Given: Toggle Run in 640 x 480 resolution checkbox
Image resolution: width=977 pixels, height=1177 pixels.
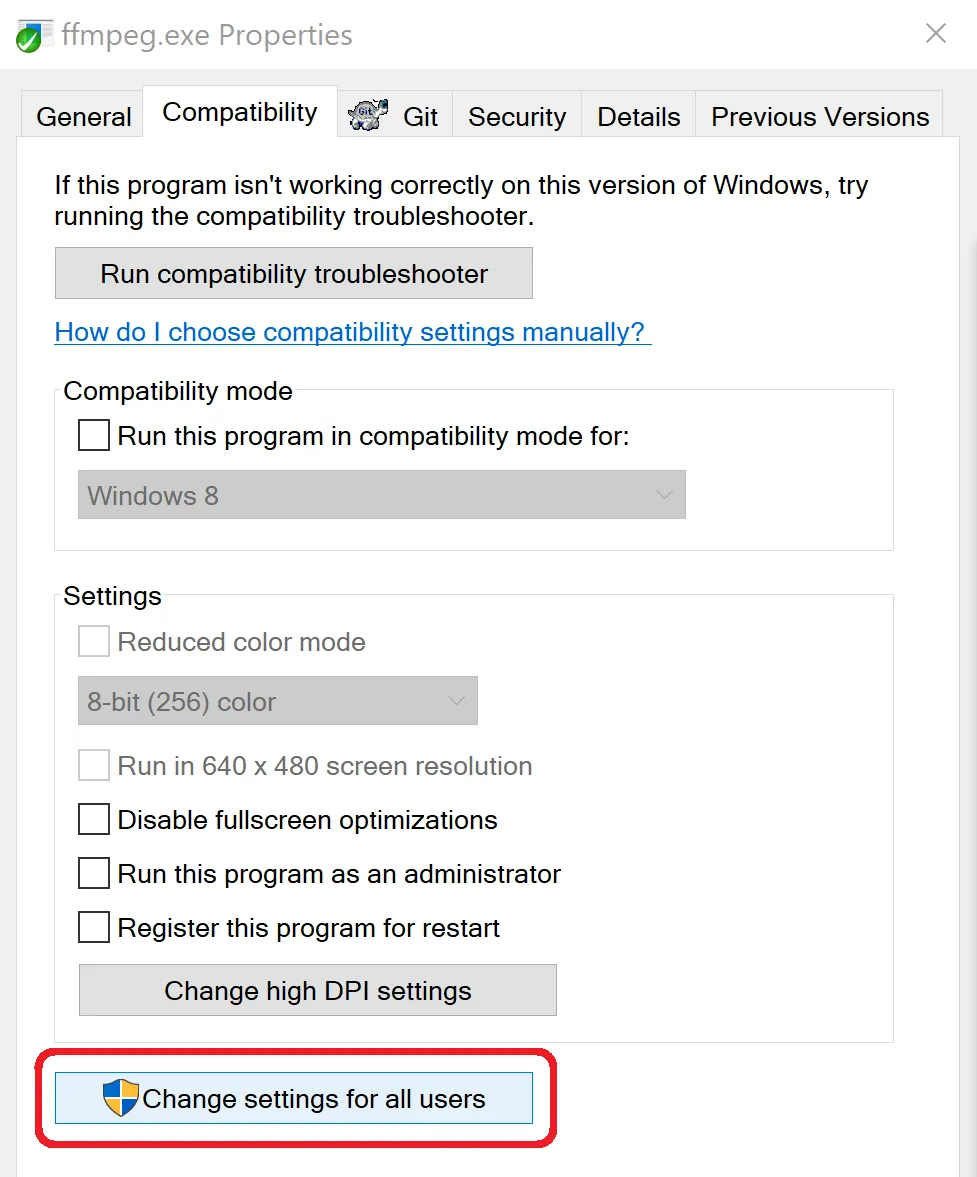Looking at the screenshot, I should tap(94, 766).
